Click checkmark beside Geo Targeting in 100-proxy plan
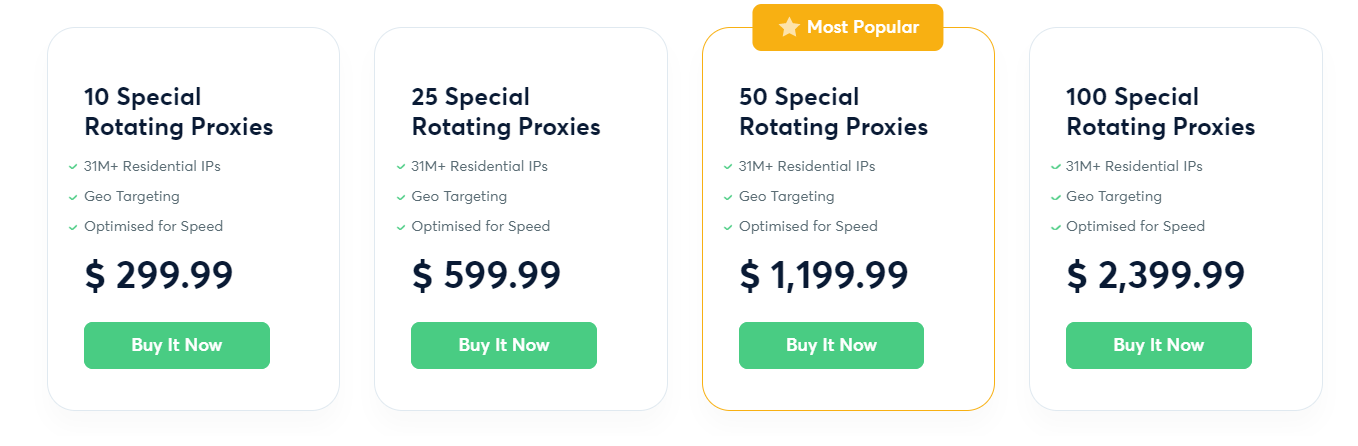1358x446 pixels. click(1055, 197)
